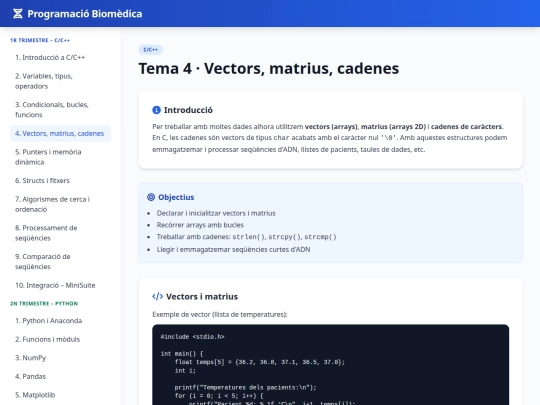Viewport: 540px width, 405px height.
Task: Click objective 'Llegir i emmagatzemar seqüències curtes d'ADN'
Action: (233, 249)
